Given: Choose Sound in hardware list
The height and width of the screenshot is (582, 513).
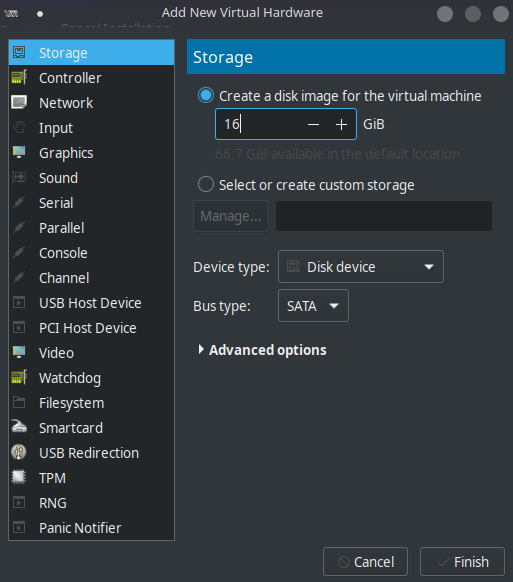Looking at the screenshot, I should 91,177.
